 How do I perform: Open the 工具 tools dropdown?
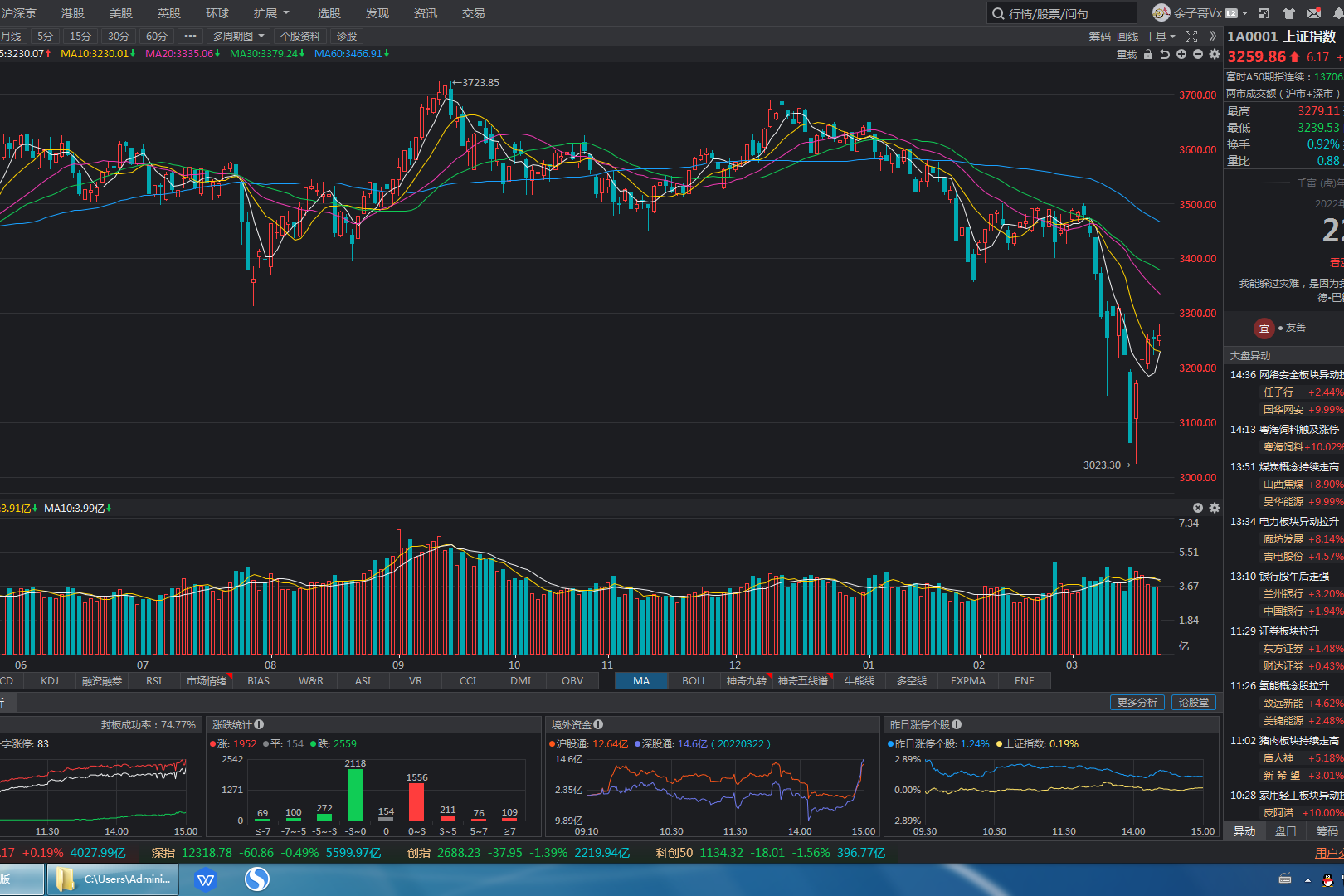(1160, 37)
